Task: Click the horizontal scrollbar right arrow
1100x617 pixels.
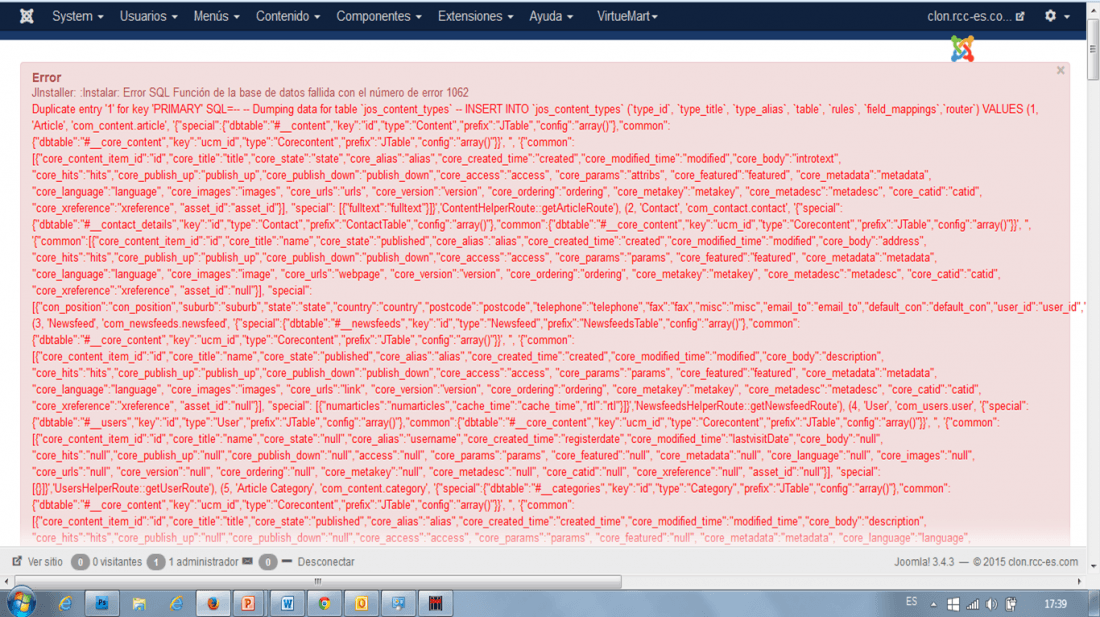Action: [1079, 581]
